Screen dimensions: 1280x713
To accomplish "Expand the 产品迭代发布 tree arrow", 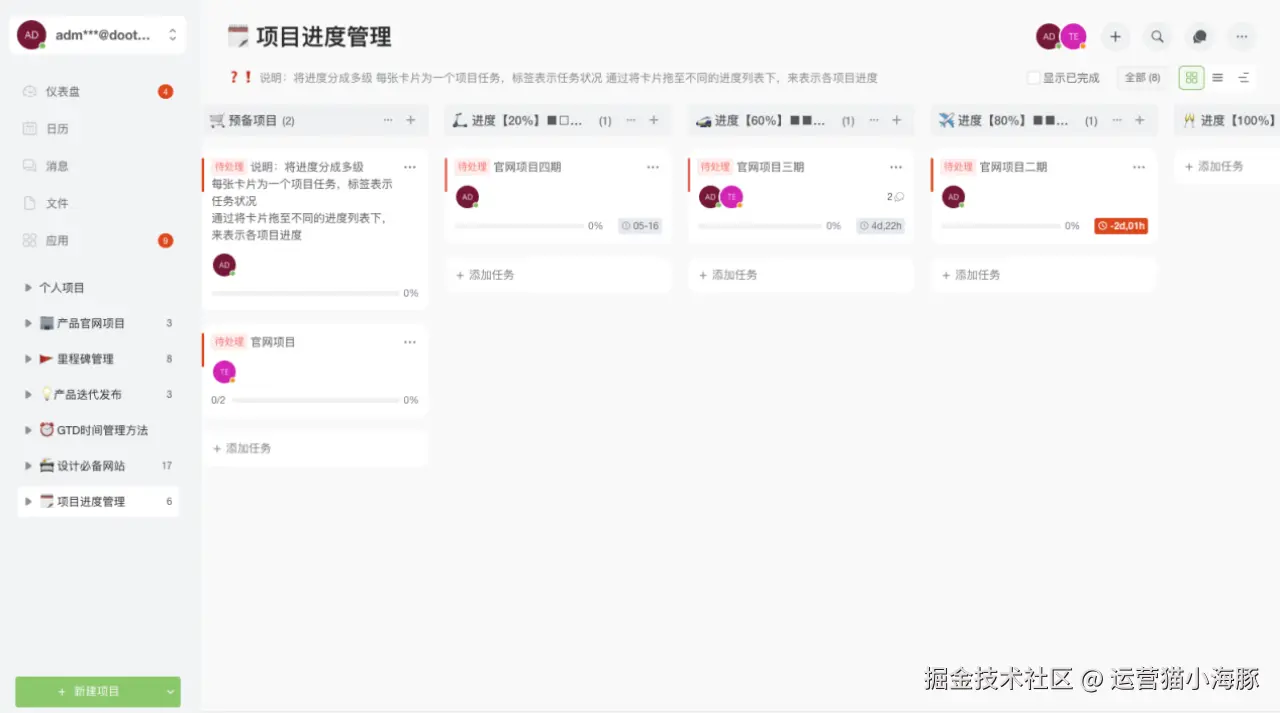I will 28,395.
